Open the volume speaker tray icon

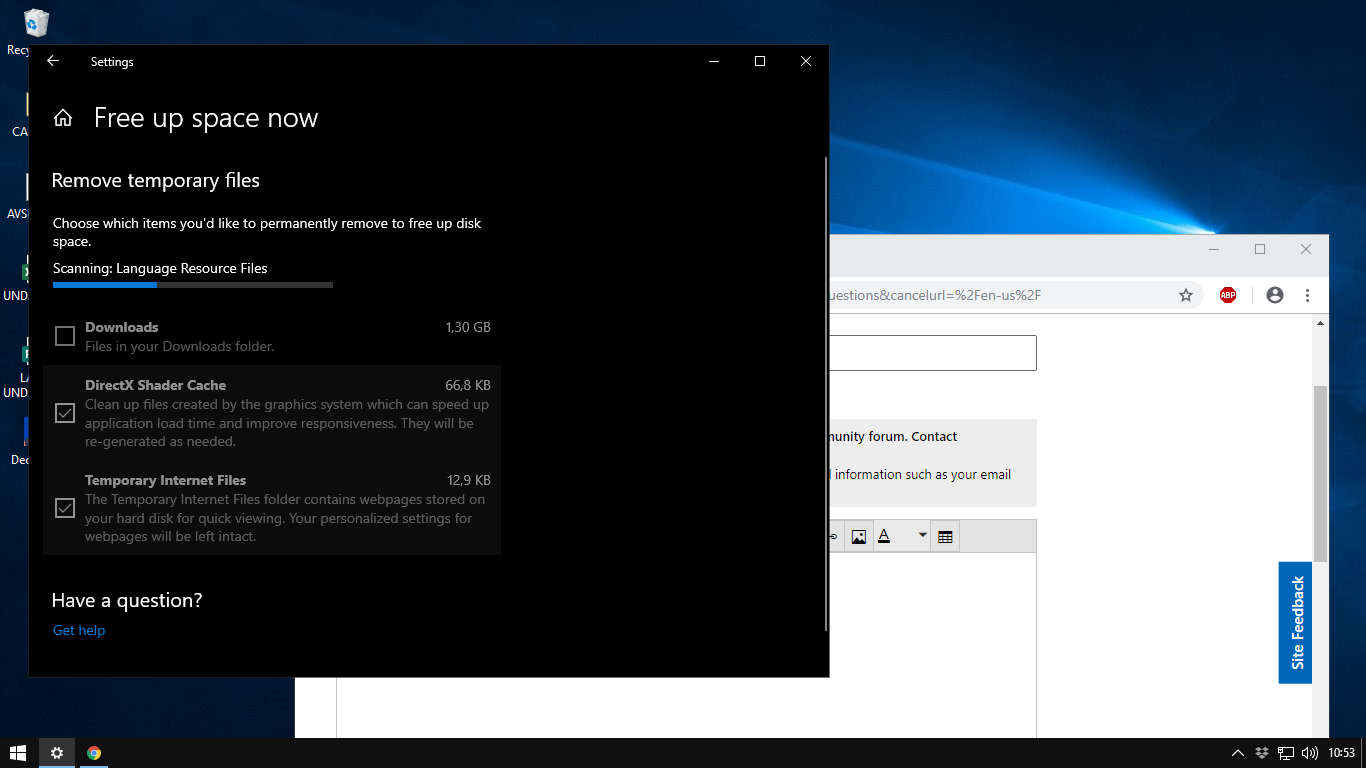pos(1310,753)
